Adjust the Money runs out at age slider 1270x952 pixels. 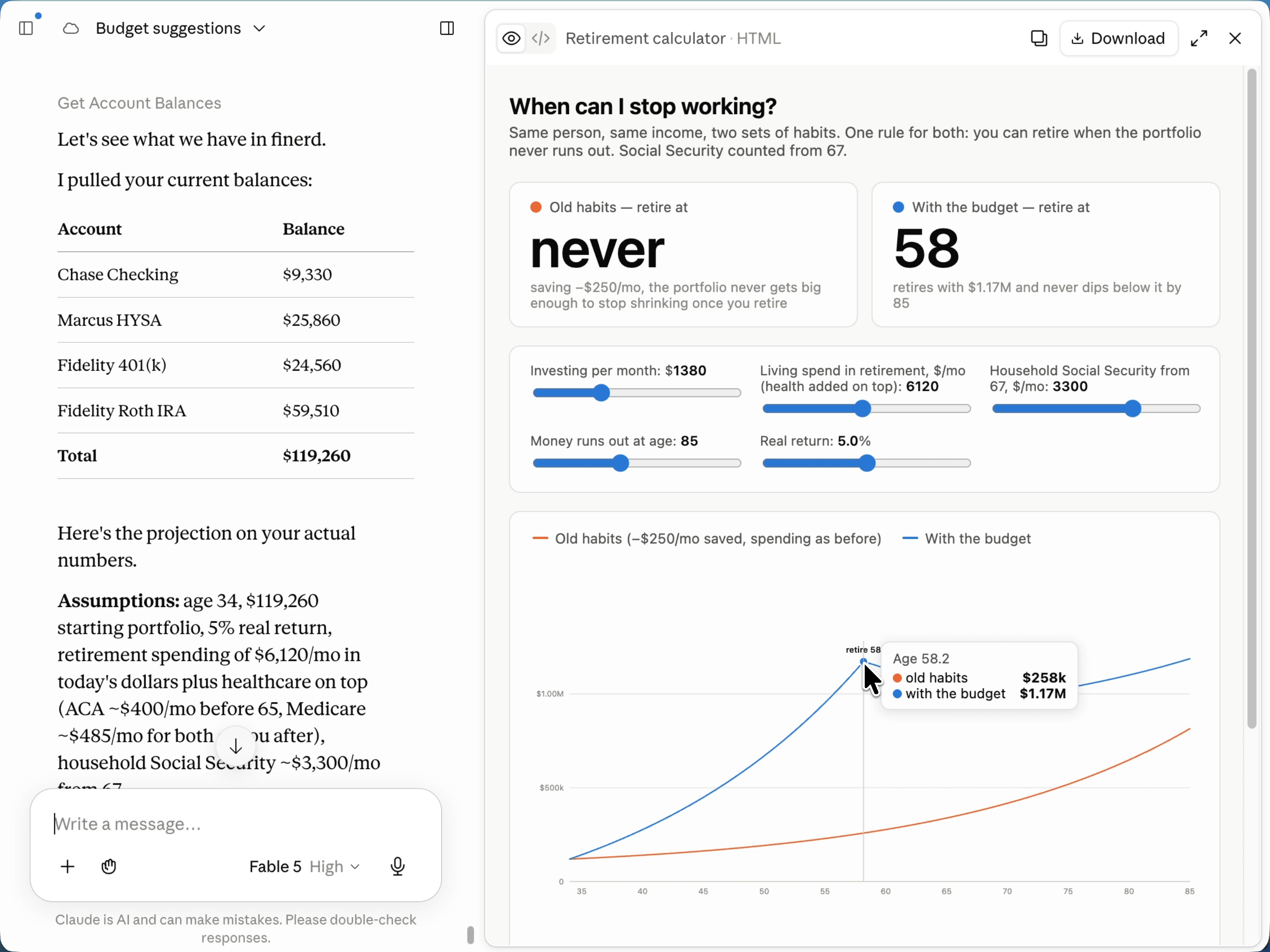637,463
